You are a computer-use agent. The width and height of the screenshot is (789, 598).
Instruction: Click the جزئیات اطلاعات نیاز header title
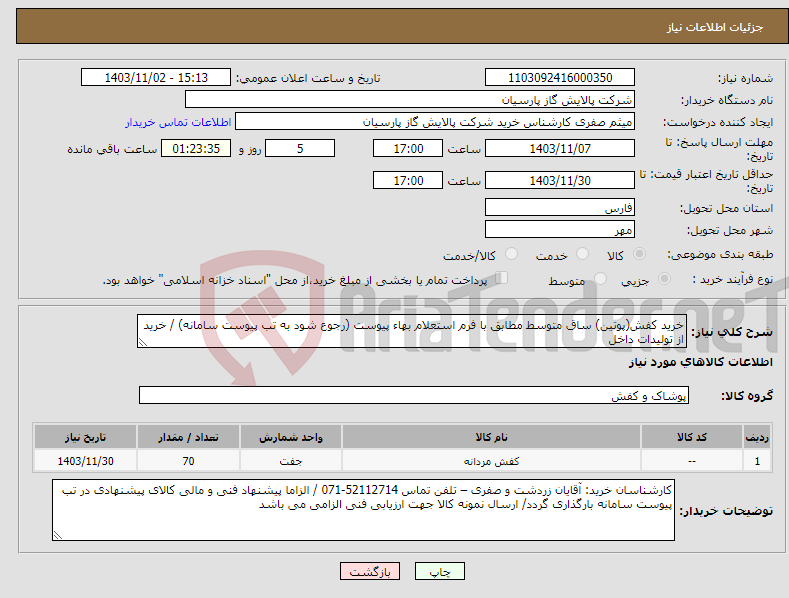[x=715, y=27]
